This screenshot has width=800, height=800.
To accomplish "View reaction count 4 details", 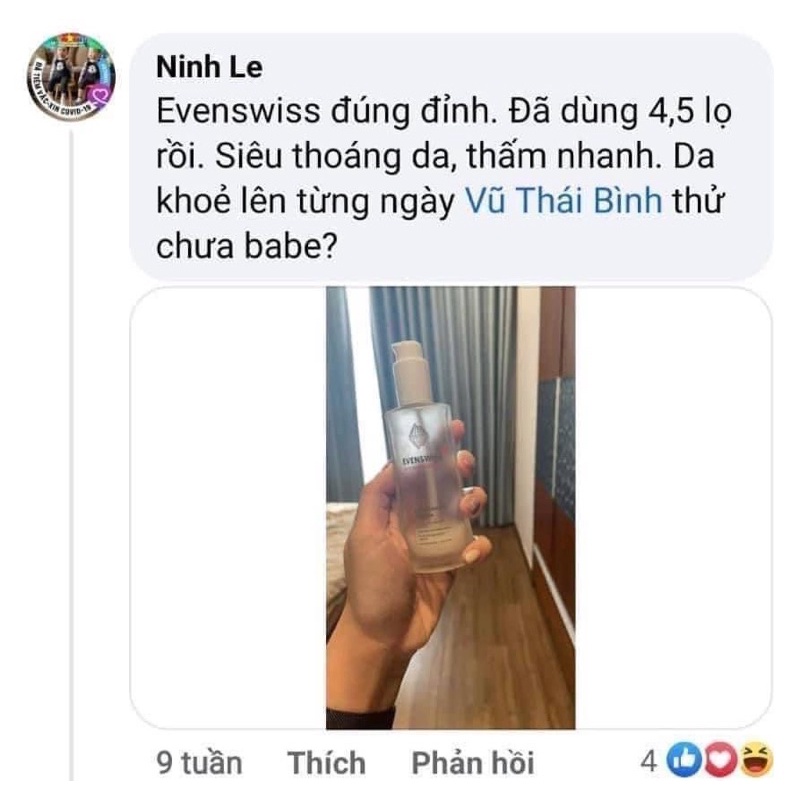I will 648,761.
